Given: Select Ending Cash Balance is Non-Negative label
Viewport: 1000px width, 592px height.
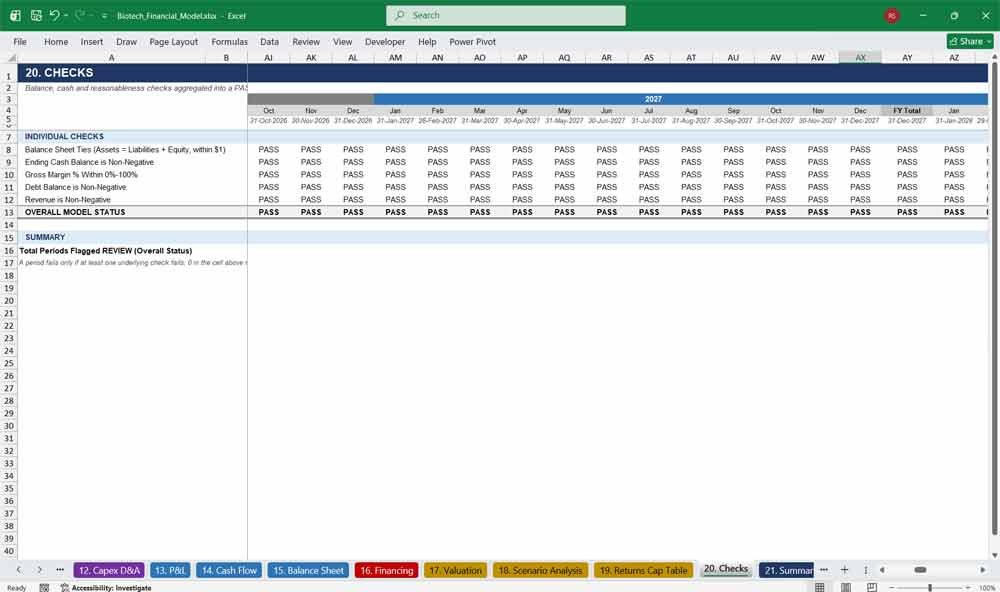Looking at the screenshot, I should (x=89, y=162).
